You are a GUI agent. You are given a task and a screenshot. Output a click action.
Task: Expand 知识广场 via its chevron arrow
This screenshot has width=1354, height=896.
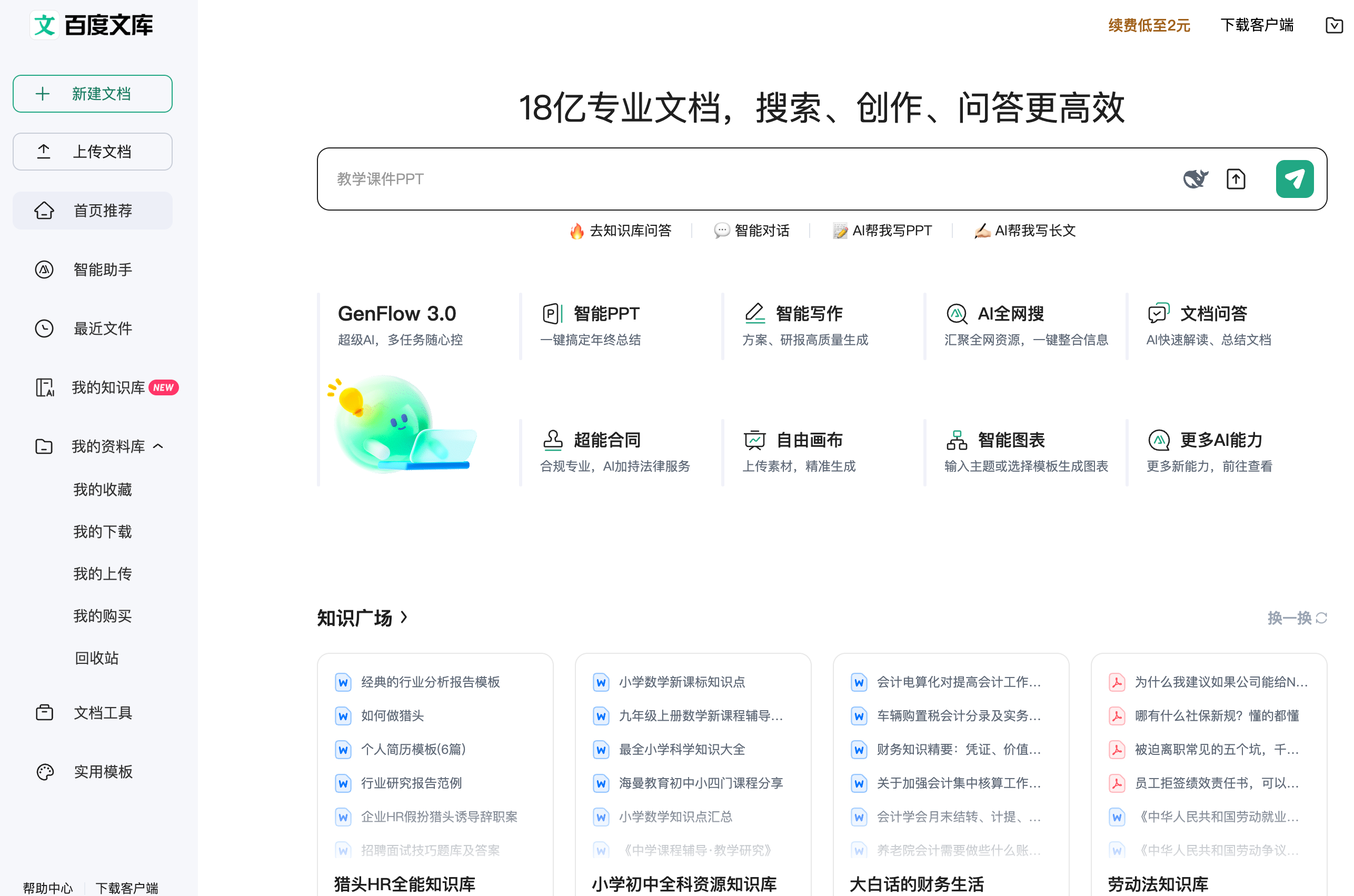tap(404, 618)
